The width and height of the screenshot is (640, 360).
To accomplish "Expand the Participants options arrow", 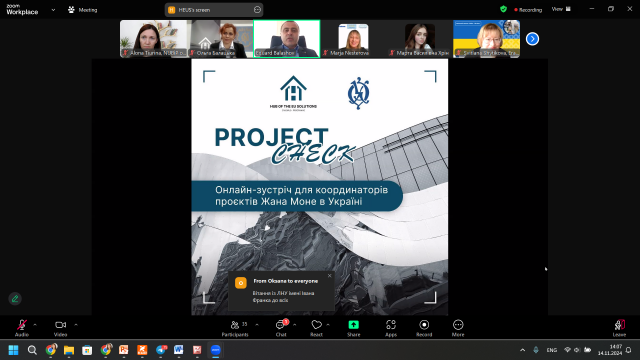I will tap(257, 325).
